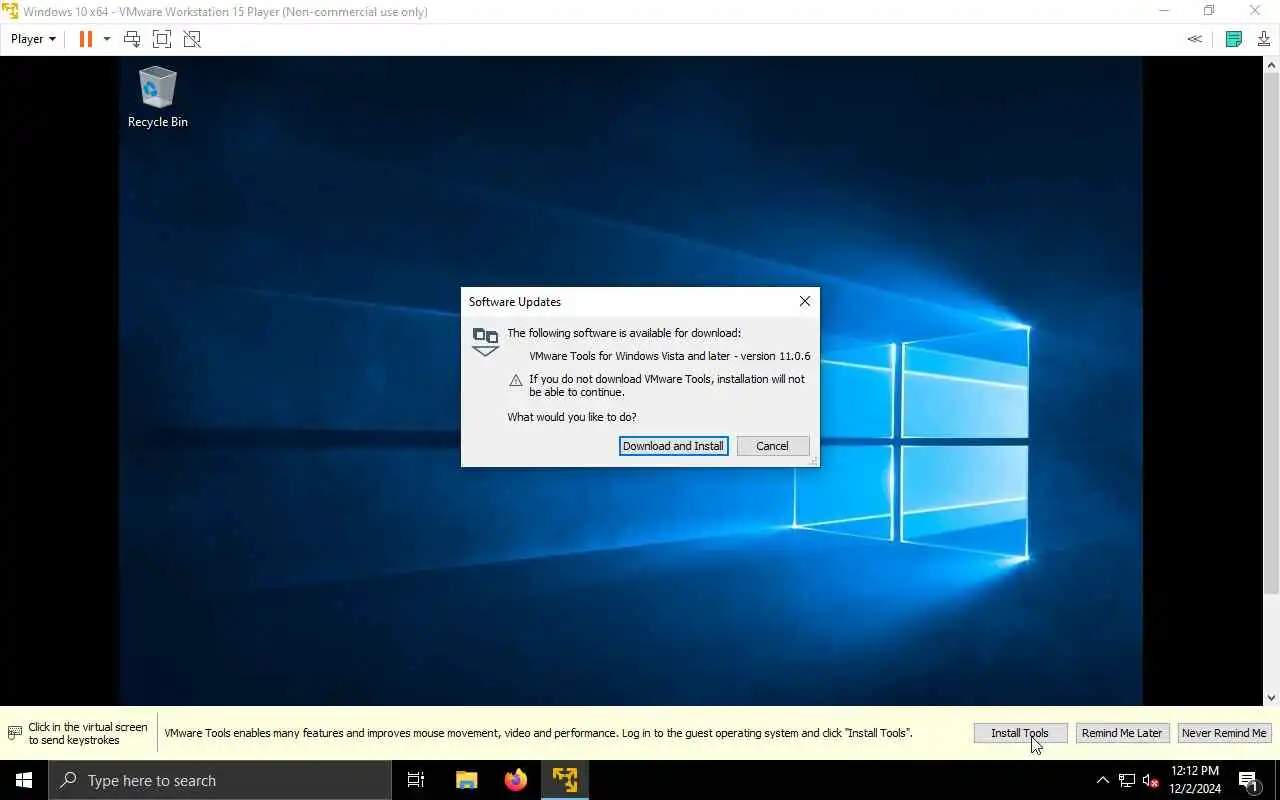1280x800 pixels.
Task: Click the update download icon in dialog
Action: pos(485,341)
